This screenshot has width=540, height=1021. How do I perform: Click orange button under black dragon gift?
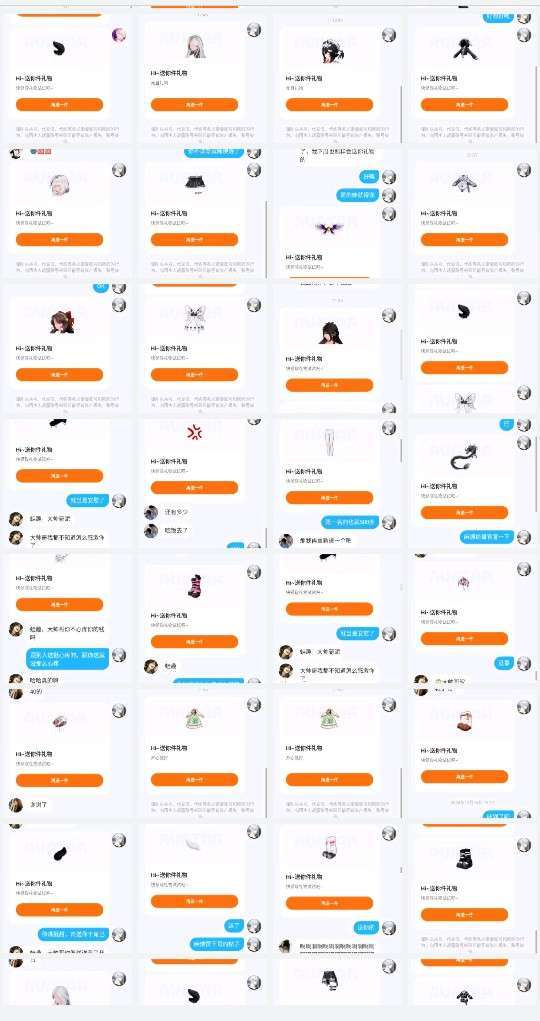point(464,512)
